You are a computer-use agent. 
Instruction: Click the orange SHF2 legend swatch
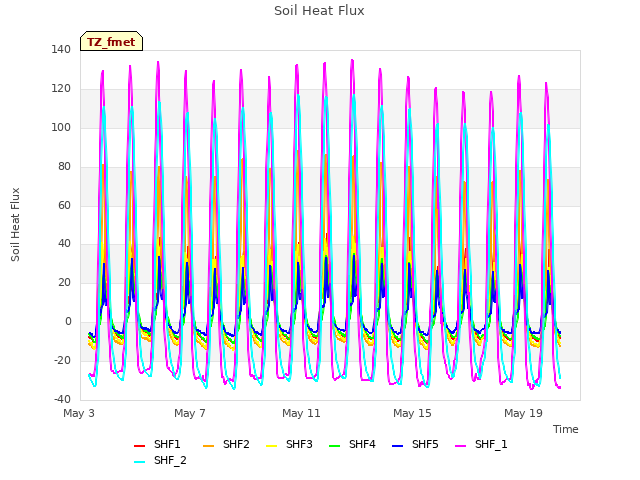tap(209, 446)
